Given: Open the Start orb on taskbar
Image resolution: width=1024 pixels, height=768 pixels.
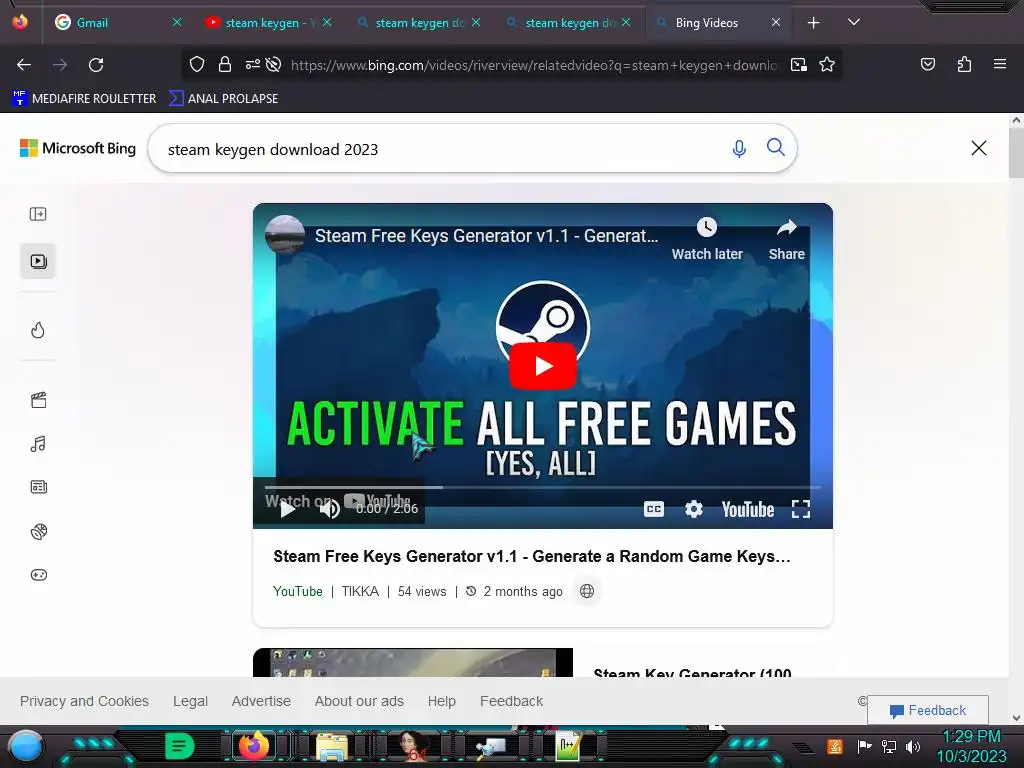Looking at the screenshot, I should [x=26, y=746].
